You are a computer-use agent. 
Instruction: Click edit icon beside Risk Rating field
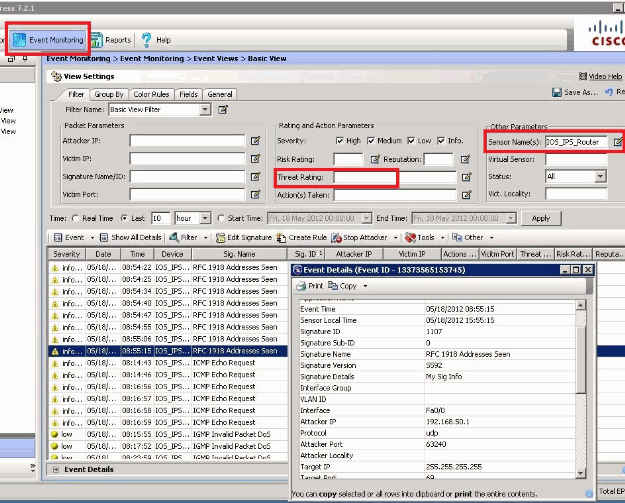[x=375, y=159]
